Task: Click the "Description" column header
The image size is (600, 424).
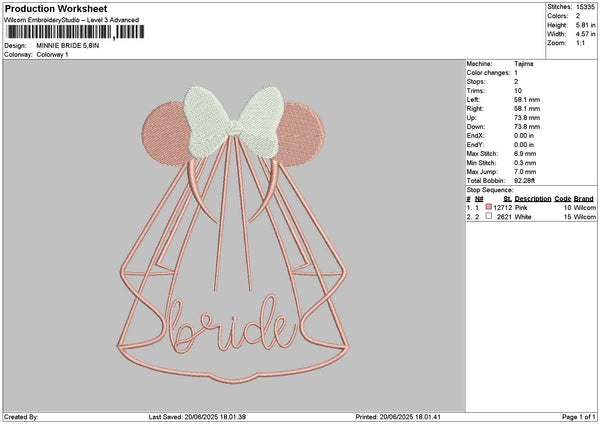Action: pos(533,198)
